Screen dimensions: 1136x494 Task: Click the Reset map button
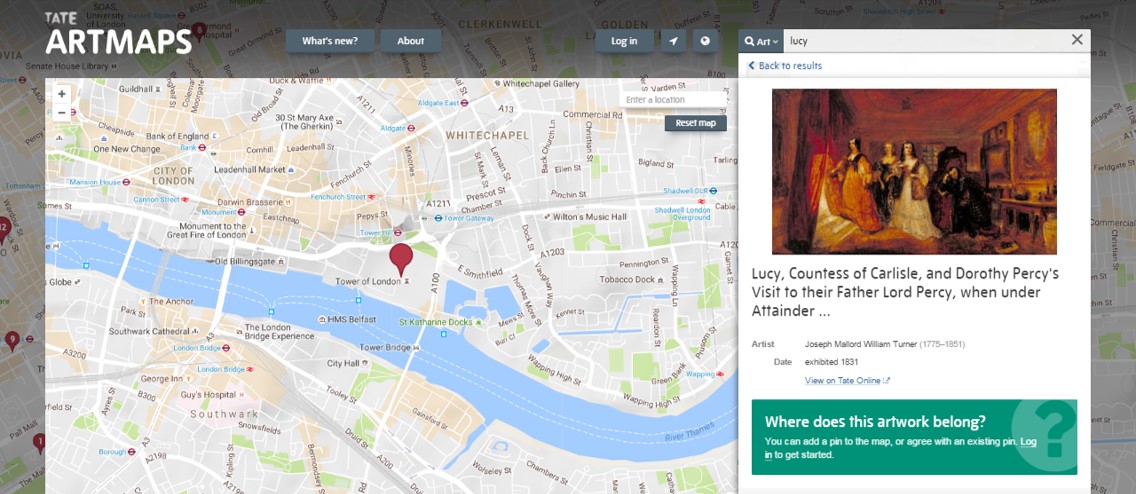click(x=696, y=123)
